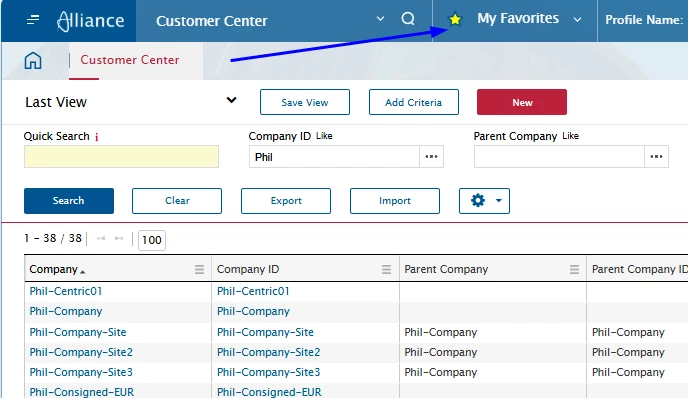Open the Parent Company column menu icon
This screenshot has height=398, width=688.
(x=574, y=269)
